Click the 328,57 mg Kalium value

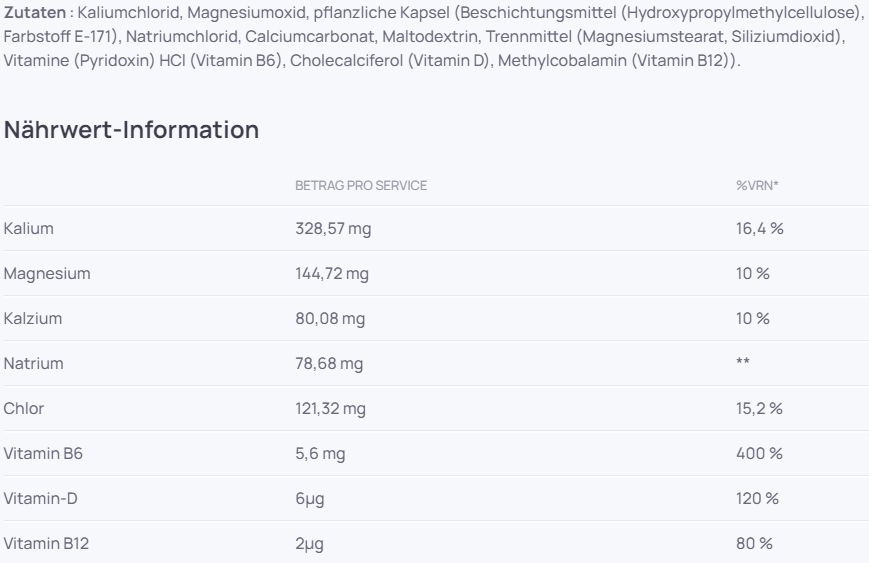[333, 228]
